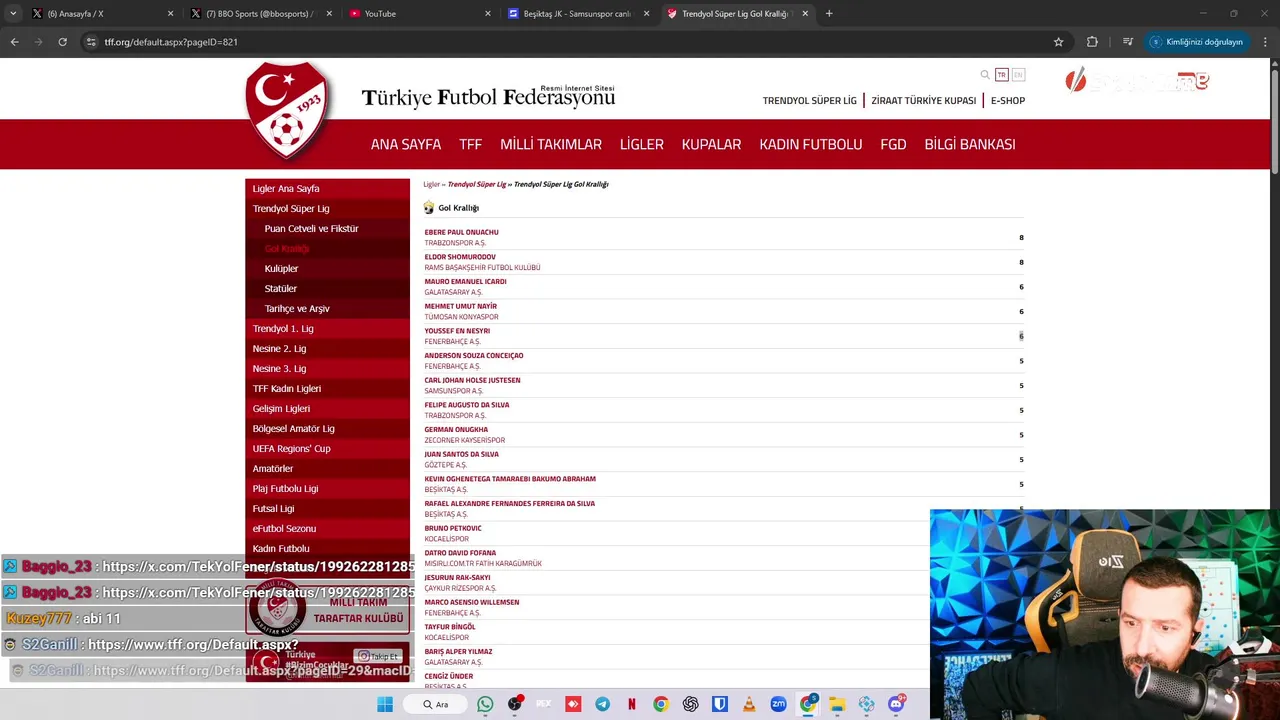This screenshot has height=720, width=1280.
Task: Open the E-SHOP link
Action: [1008, 101]
